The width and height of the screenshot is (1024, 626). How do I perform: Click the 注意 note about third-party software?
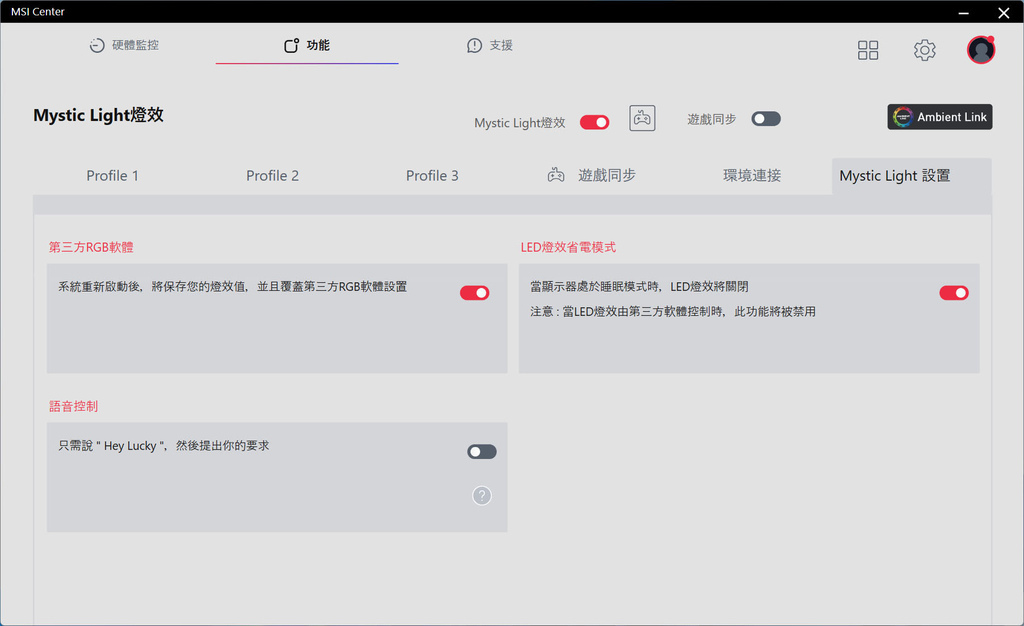(673, 311)
